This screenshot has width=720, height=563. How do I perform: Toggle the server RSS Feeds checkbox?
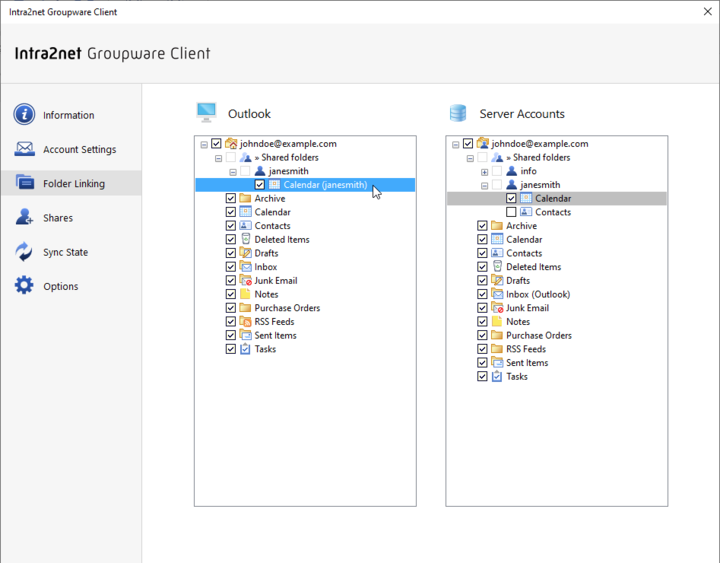(482, 349)
